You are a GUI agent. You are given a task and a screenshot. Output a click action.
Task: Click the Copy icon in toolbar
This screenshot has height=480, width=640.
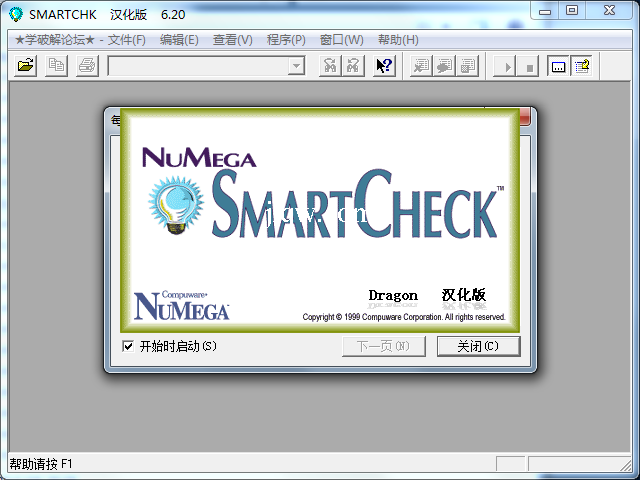coord(56,66)
